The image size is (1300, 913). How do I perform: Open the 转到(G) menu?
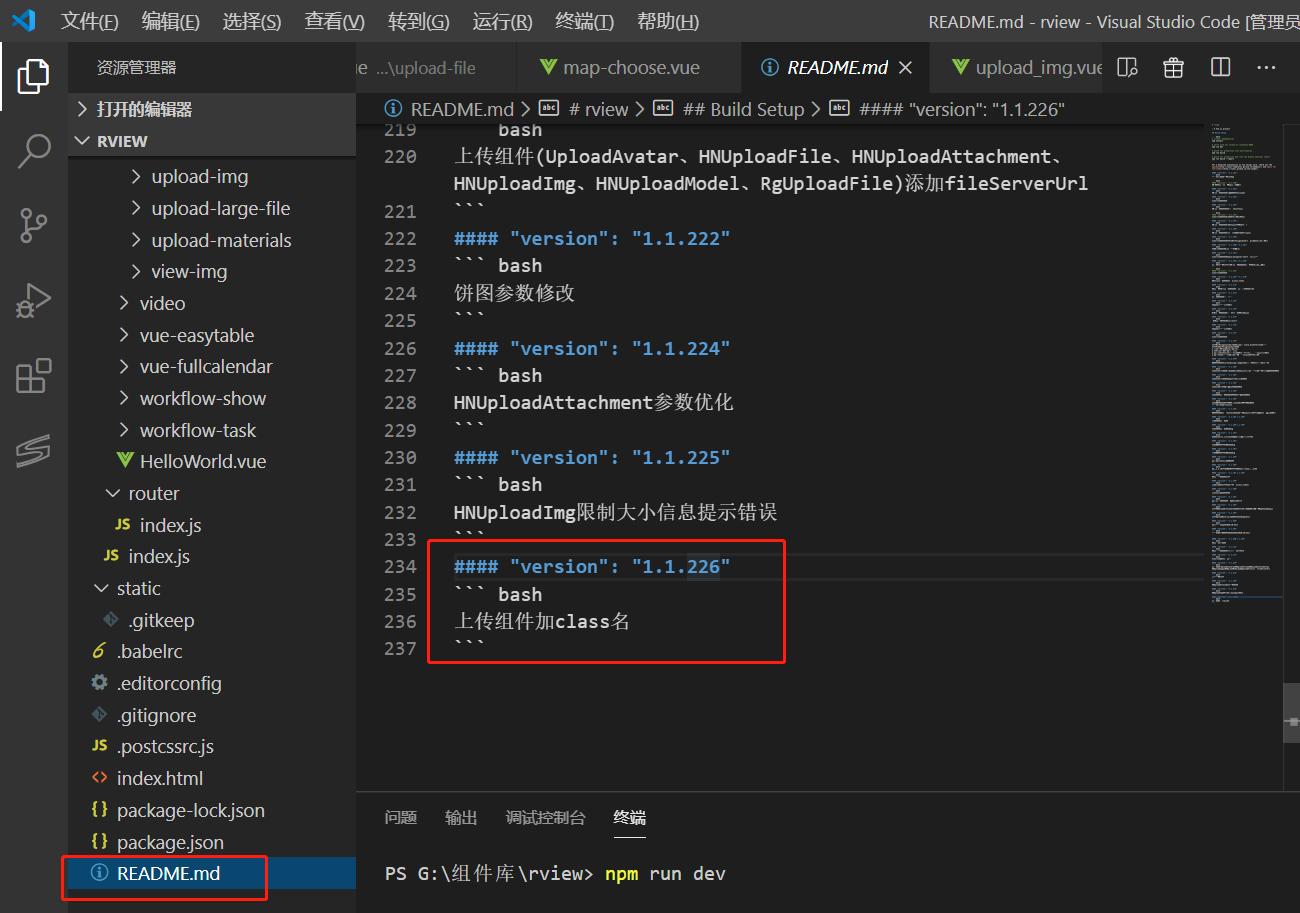pos(418,21)
